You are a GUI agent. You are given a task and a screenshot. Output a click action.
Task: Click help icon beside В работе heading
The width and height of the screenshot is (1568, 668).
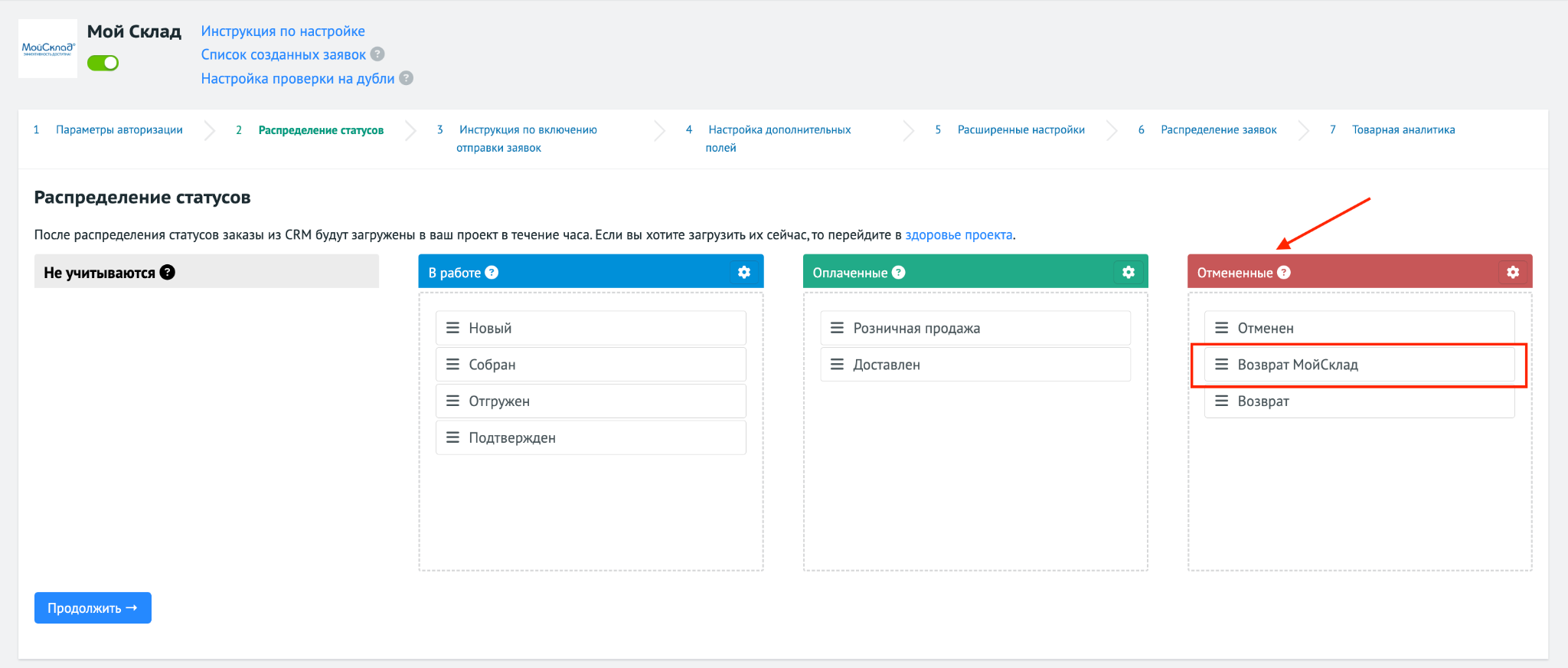[492, 272]
